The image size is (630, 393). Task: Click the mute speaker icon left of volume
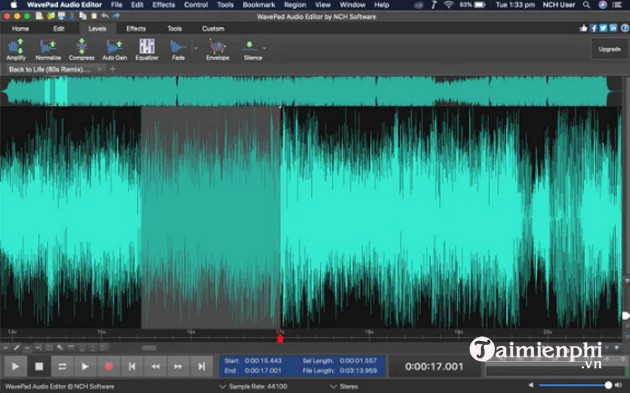coord(531,385)
